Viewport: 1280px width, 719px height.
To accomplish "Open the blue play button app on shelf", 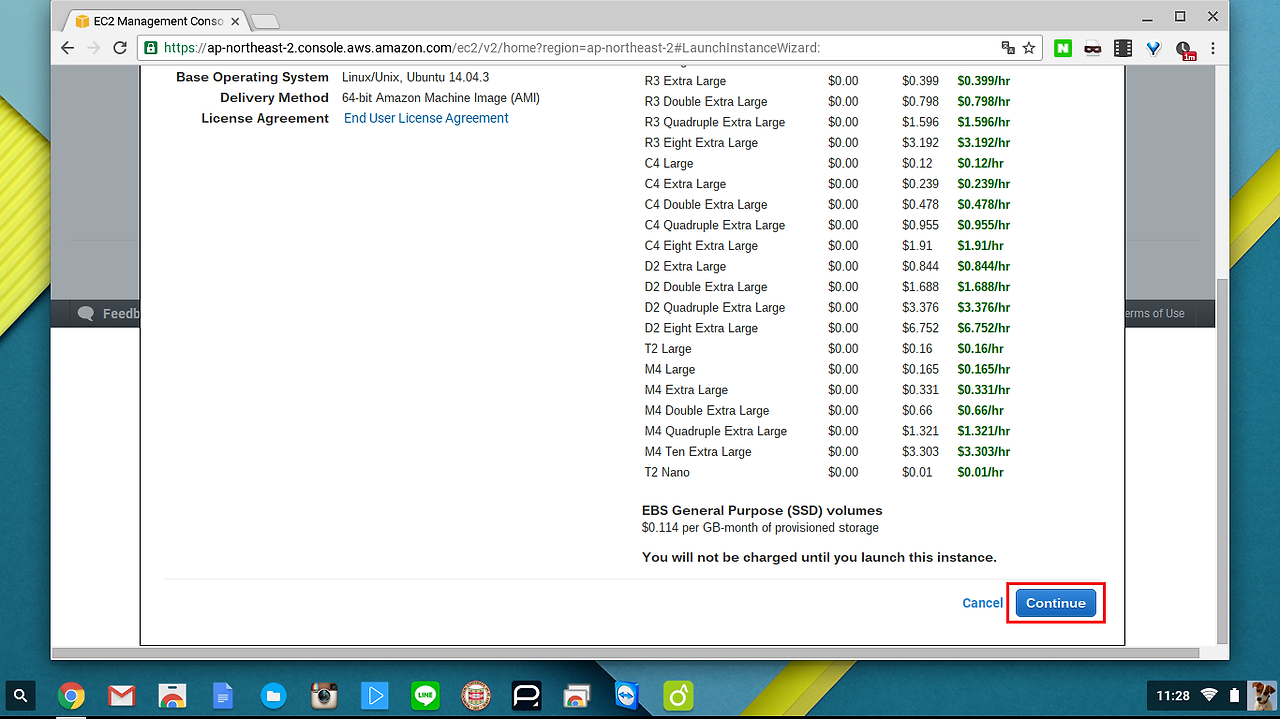I will [x=374, y=695].
